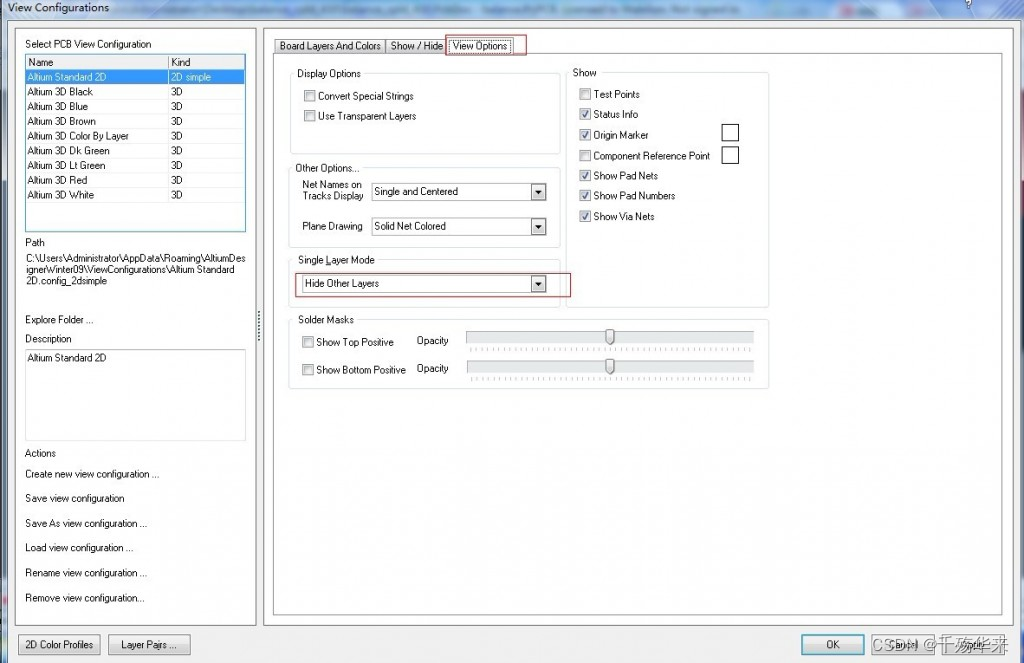The image size is (1024, 663).
Task: Toggle Origin Marker checkbox
Action: click(585, 135)
